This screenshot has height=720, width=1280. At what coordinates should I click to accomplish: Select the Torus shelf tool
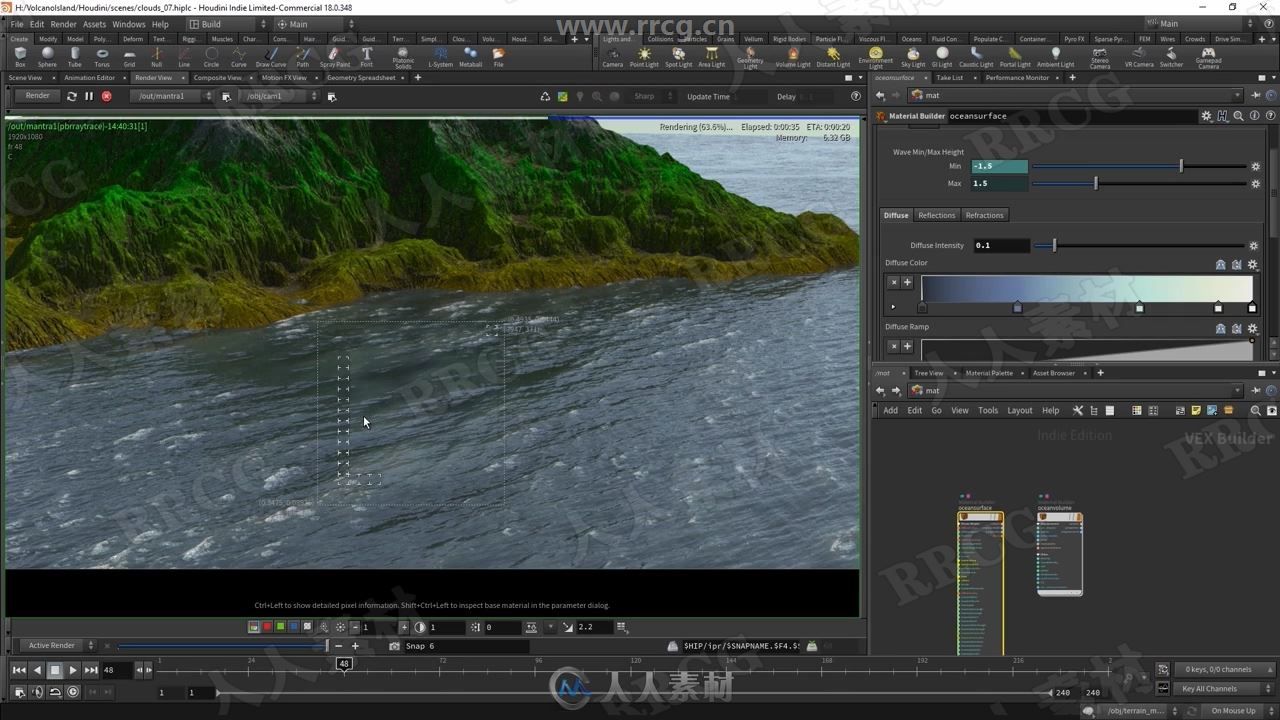102,57
